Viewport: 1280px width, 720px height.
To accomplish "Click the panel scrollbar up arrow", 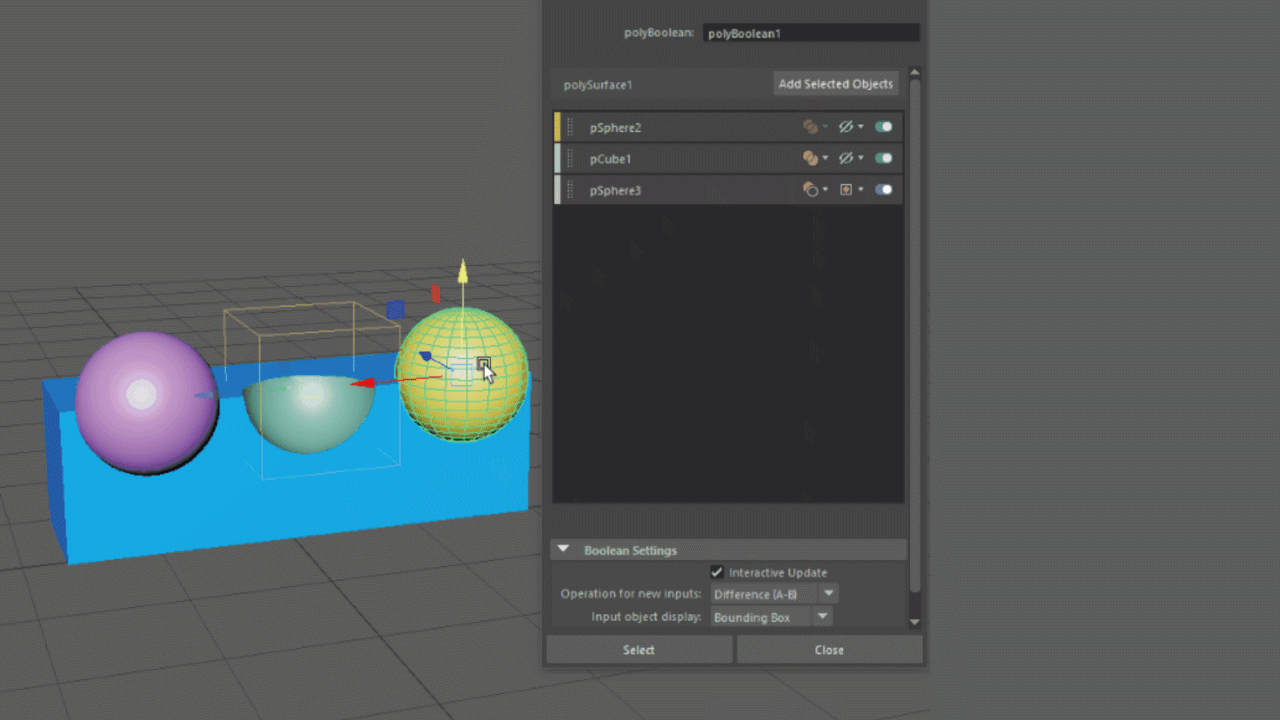I will (914, 73).
